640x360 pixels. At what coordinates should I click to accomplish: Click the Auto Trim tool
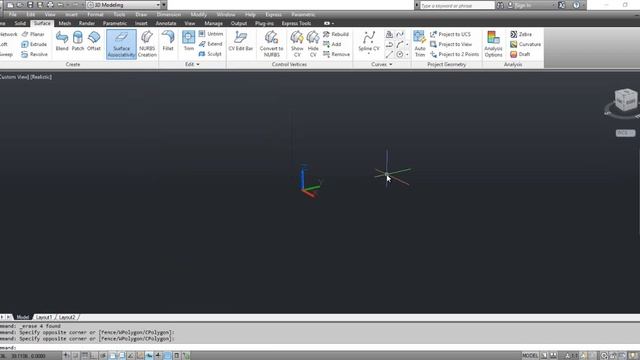coord(420,43)
